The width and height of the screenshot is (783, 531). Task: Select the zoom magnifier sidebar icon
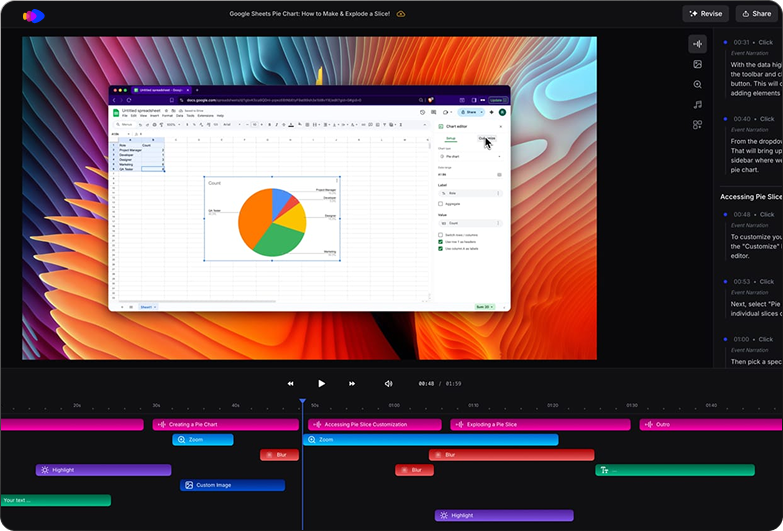pos(697,85)
